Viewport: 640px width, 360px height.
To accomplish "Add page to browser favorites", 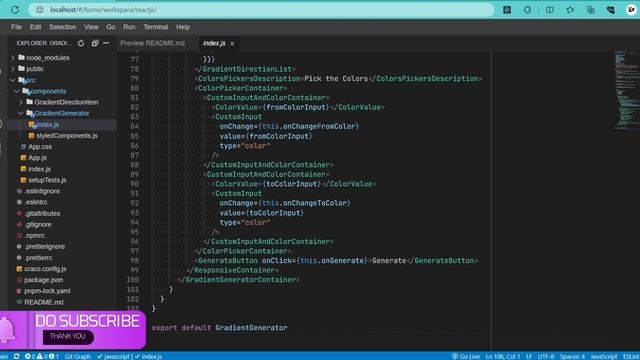I will click(570, 9).
